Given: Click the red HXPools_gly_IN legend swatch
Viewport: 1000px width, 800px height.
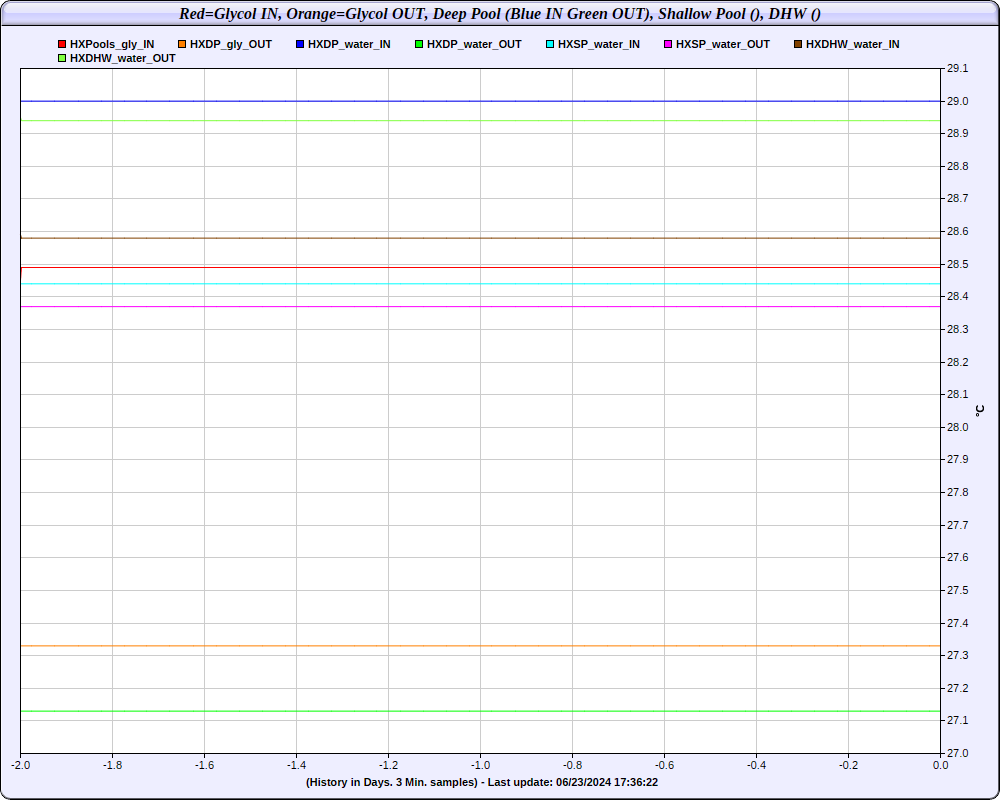Looking at the screenshot, I should click(62, 45).
